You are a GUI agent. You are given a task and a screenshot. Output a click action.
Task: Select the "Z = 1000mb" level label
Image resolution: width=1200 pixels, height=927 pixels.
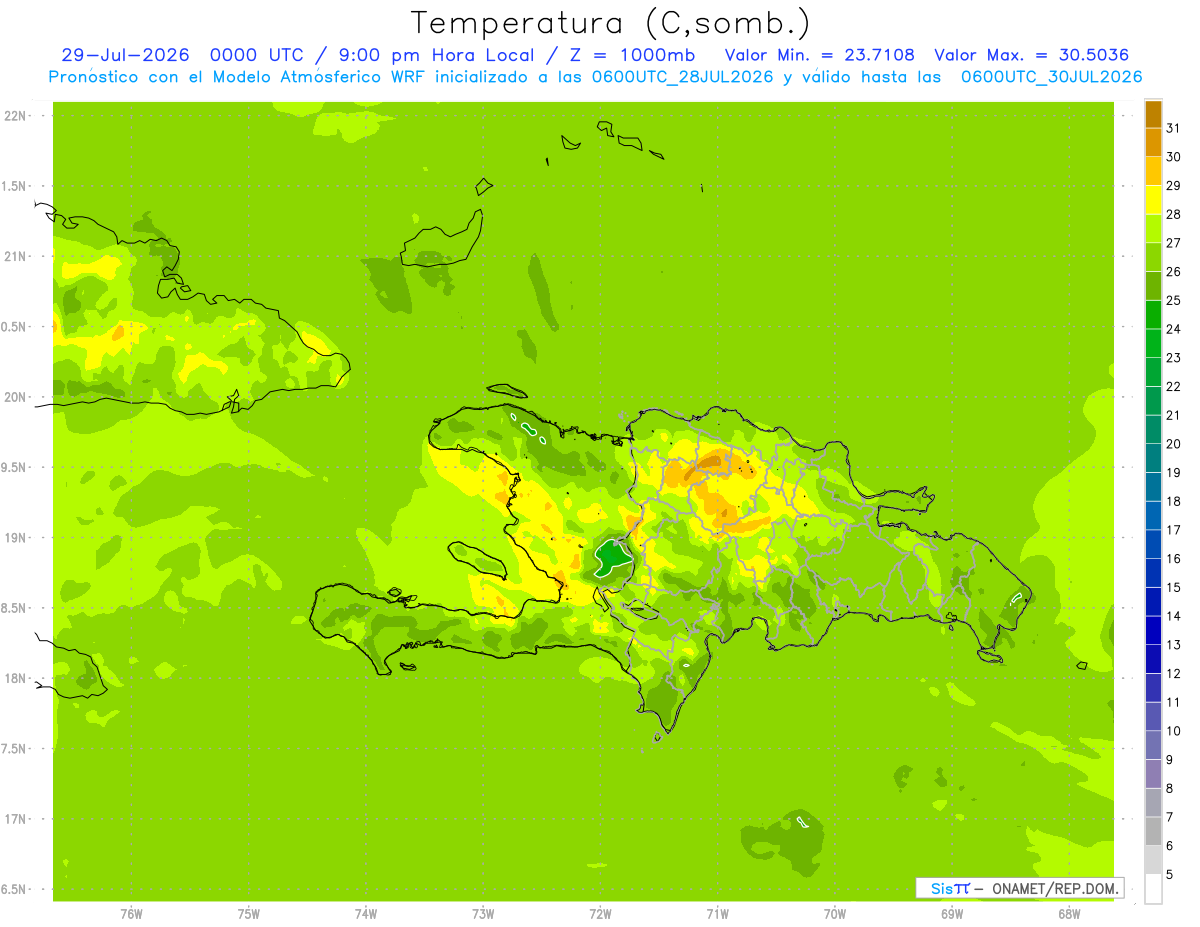[632, 55]
